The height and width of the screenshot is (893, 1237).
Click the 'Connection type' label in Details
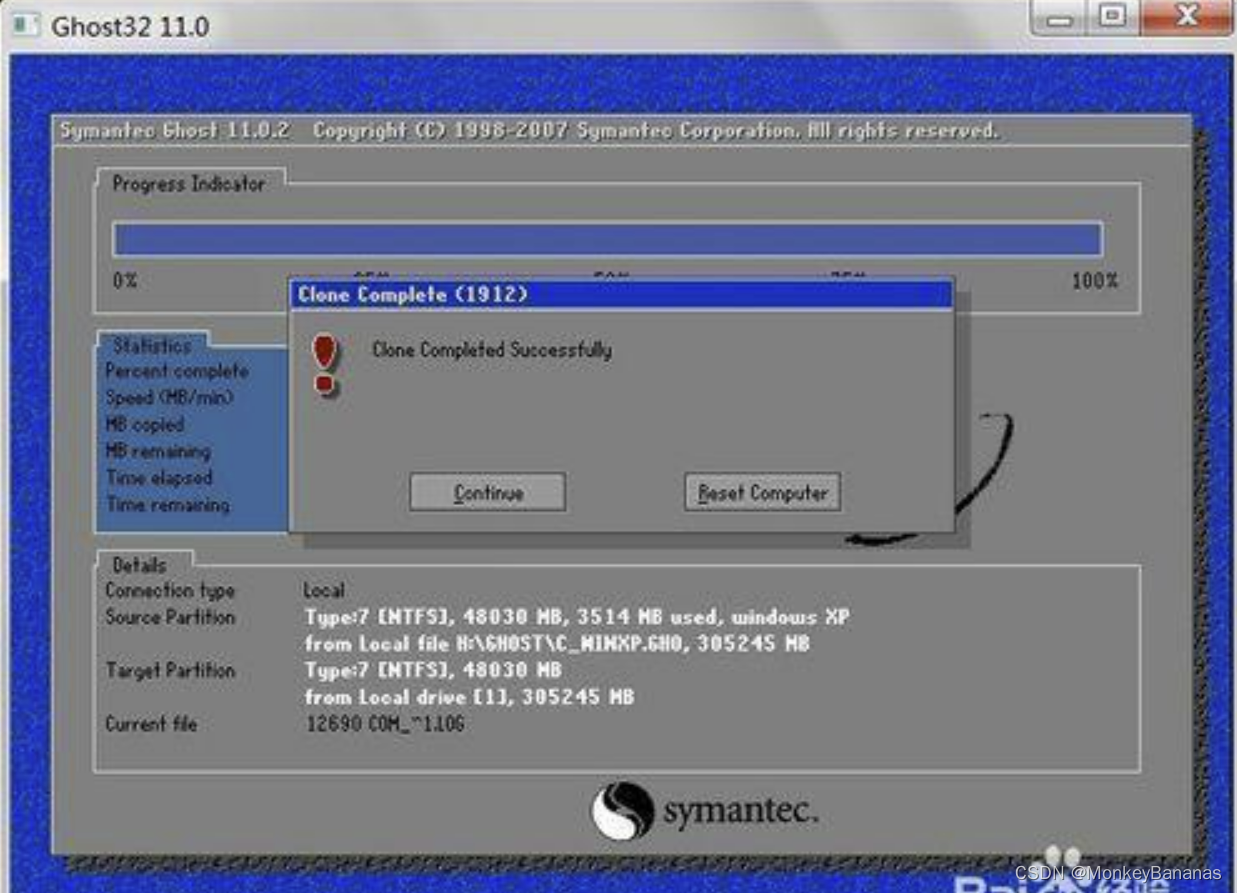170,590
